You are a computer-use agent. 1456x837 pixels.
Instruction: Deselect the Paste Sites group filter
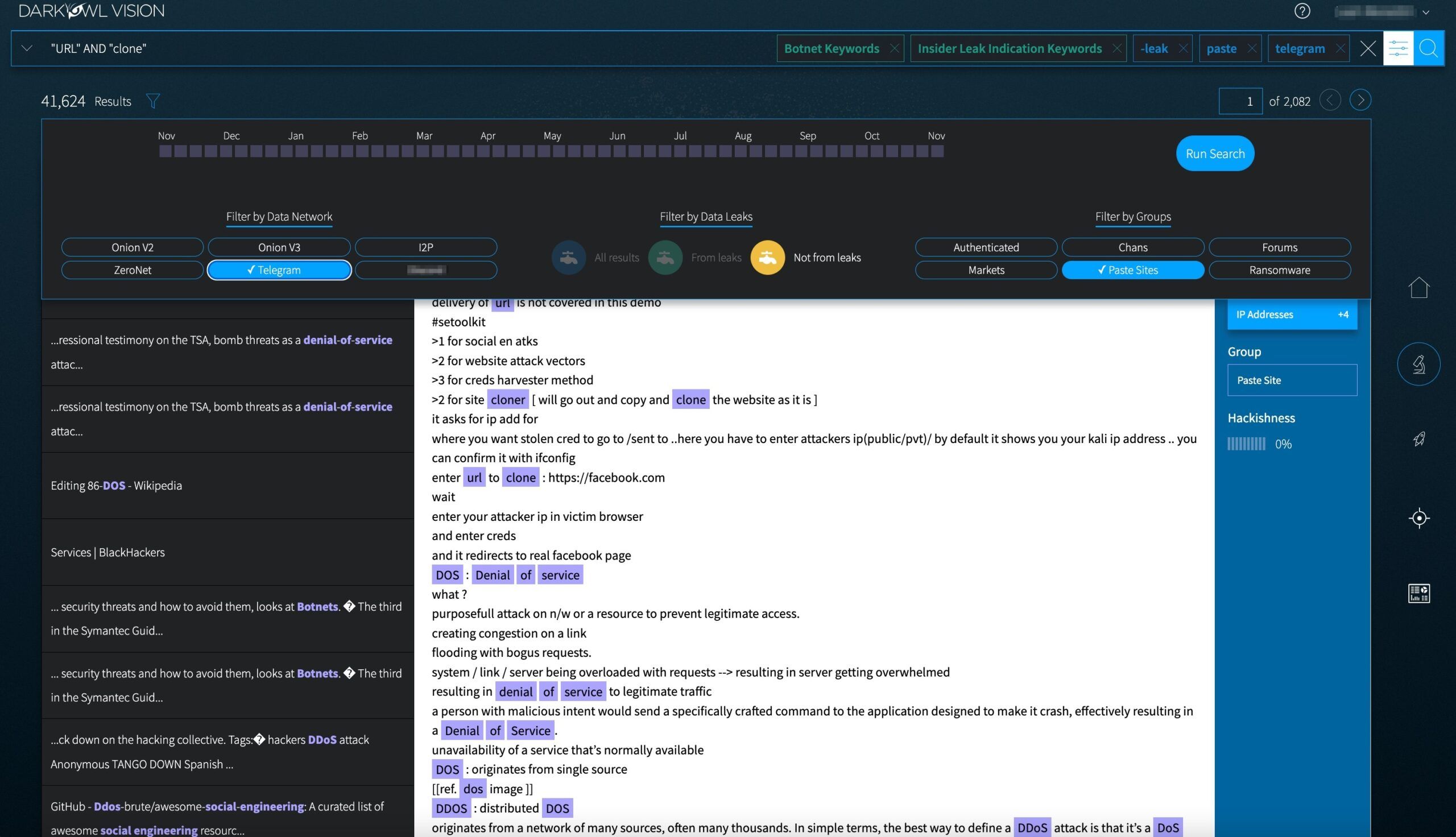1132,270
